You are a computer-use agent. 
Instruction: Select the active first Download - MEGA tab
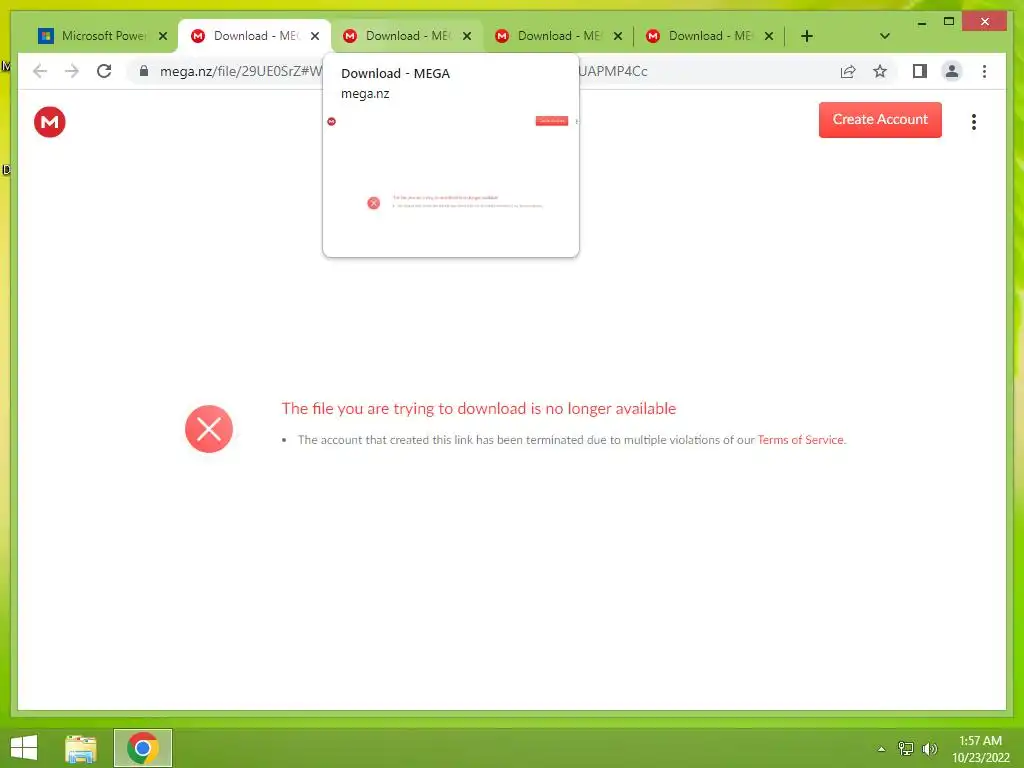click(255, 36)
